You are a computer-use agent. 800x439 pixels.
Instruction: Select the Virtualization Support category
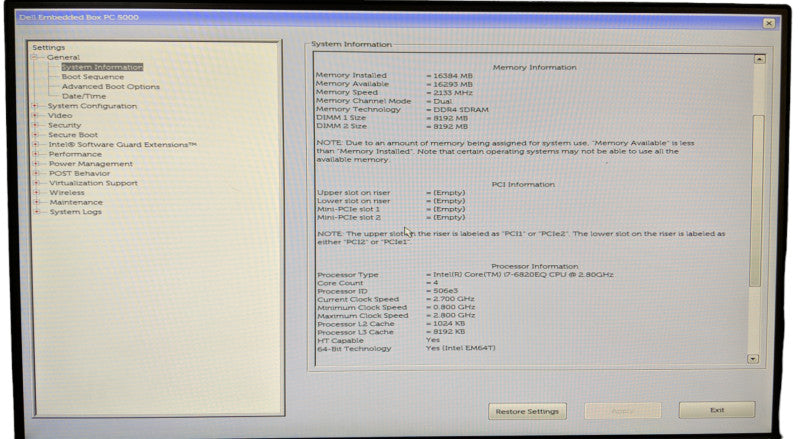pos(93,183)
